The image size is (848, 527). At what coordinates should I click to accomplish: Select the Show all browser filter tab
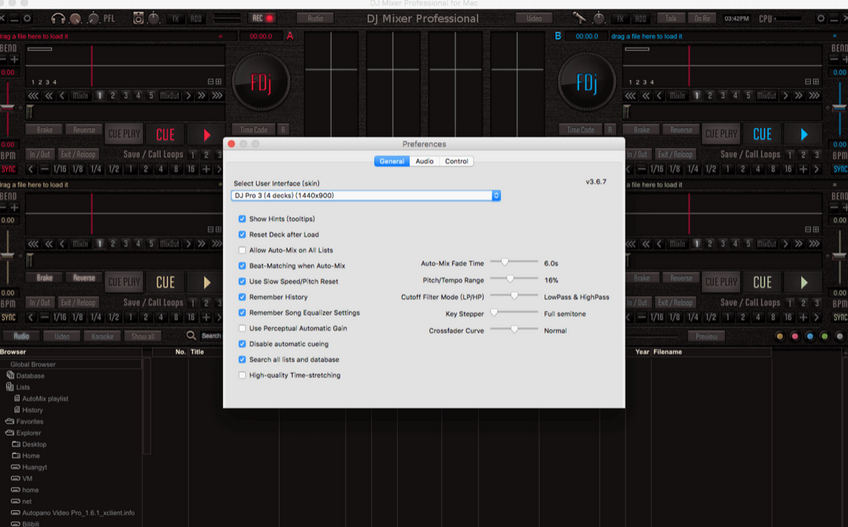(x=143, y=337)
